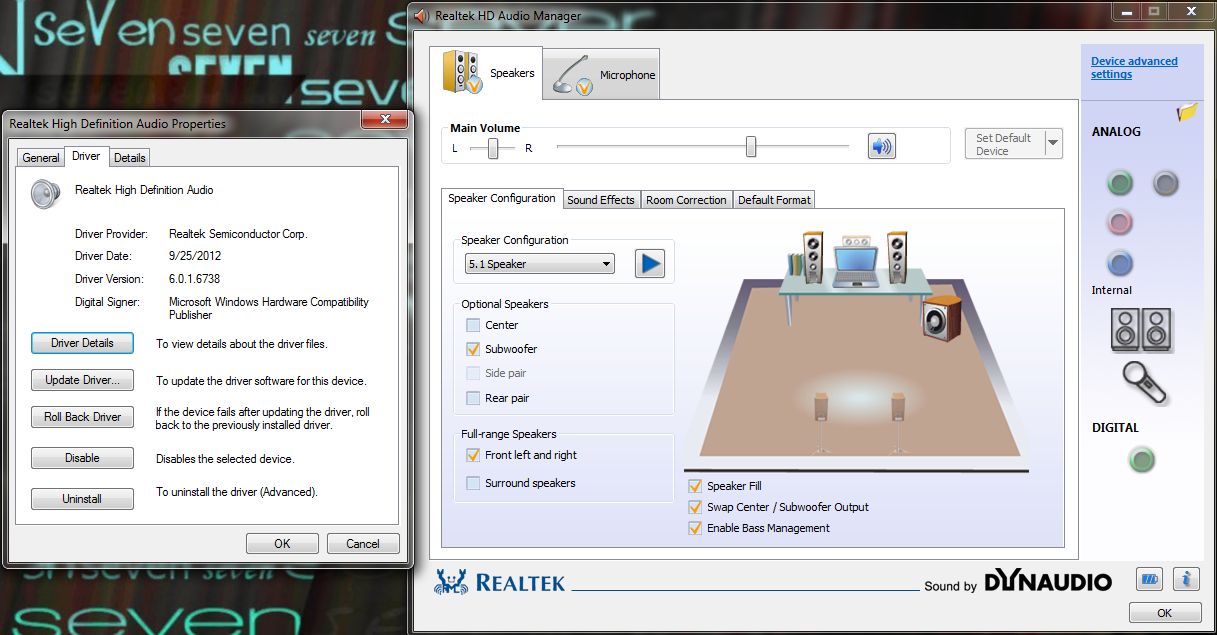Screen dimensions: 1217x635
Task: Click OK in the Properties dialog
Action: pos(282,544)
